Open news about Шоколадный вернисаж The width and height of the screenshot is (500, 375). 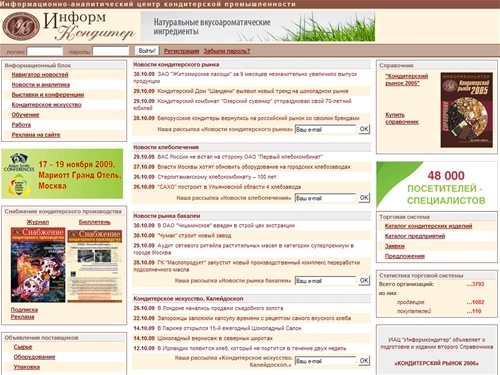(215, 338)
